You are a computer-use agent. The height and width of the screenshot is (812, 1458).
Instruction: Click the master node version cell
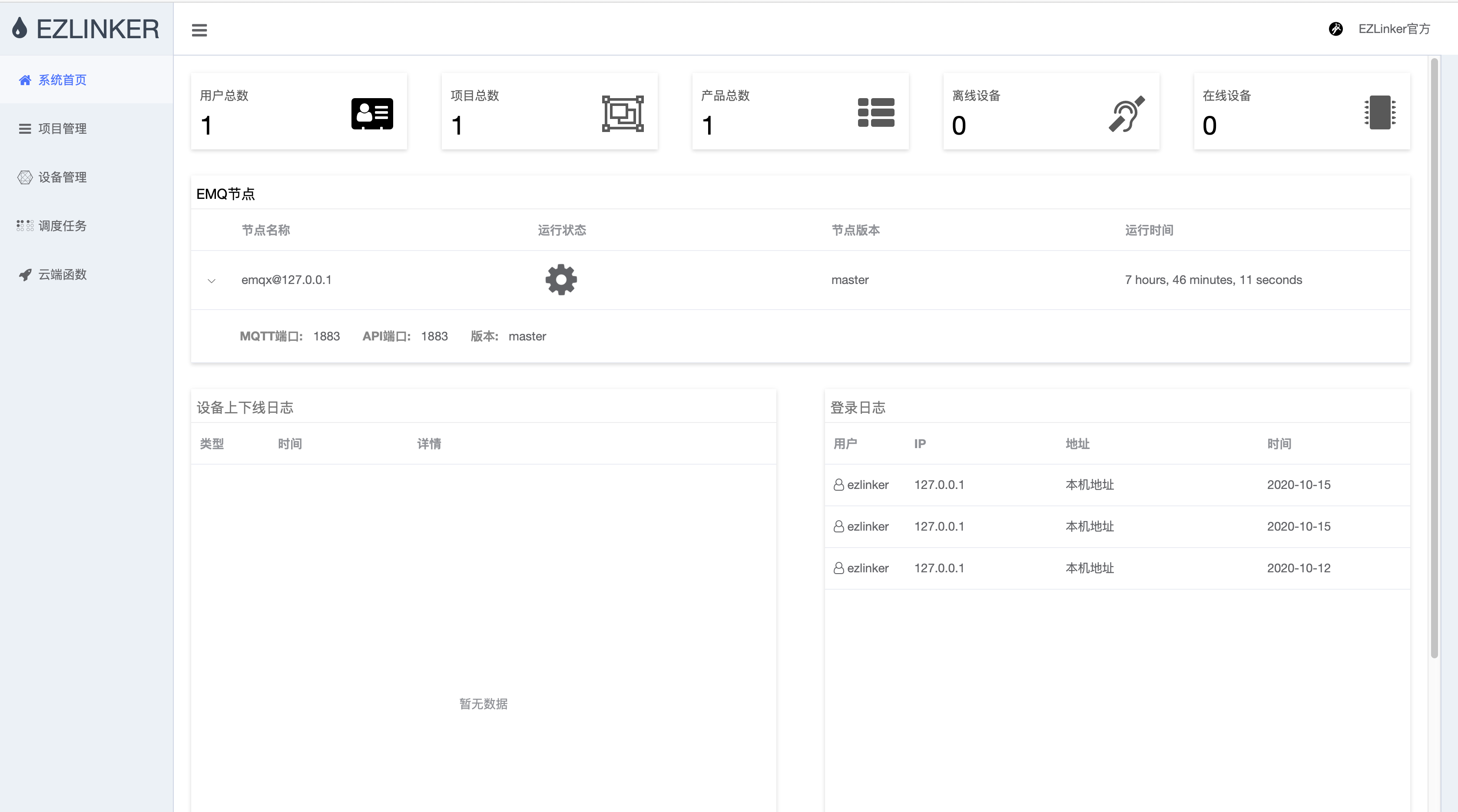pos(850,280)
